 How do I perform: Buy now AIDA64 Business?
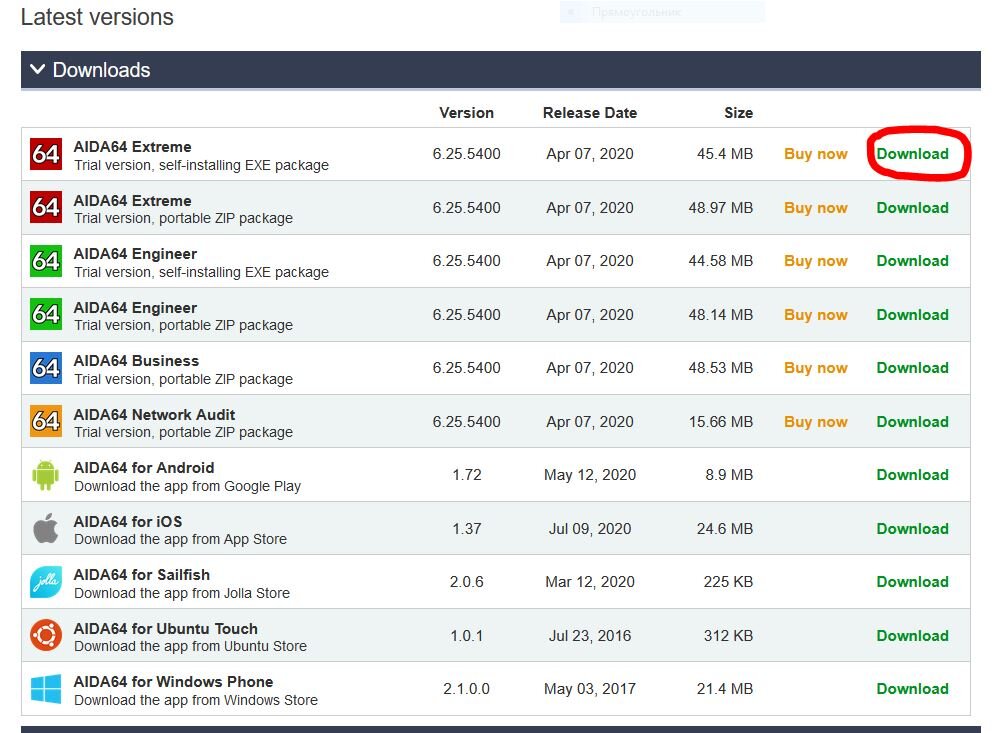click(816, 368)
